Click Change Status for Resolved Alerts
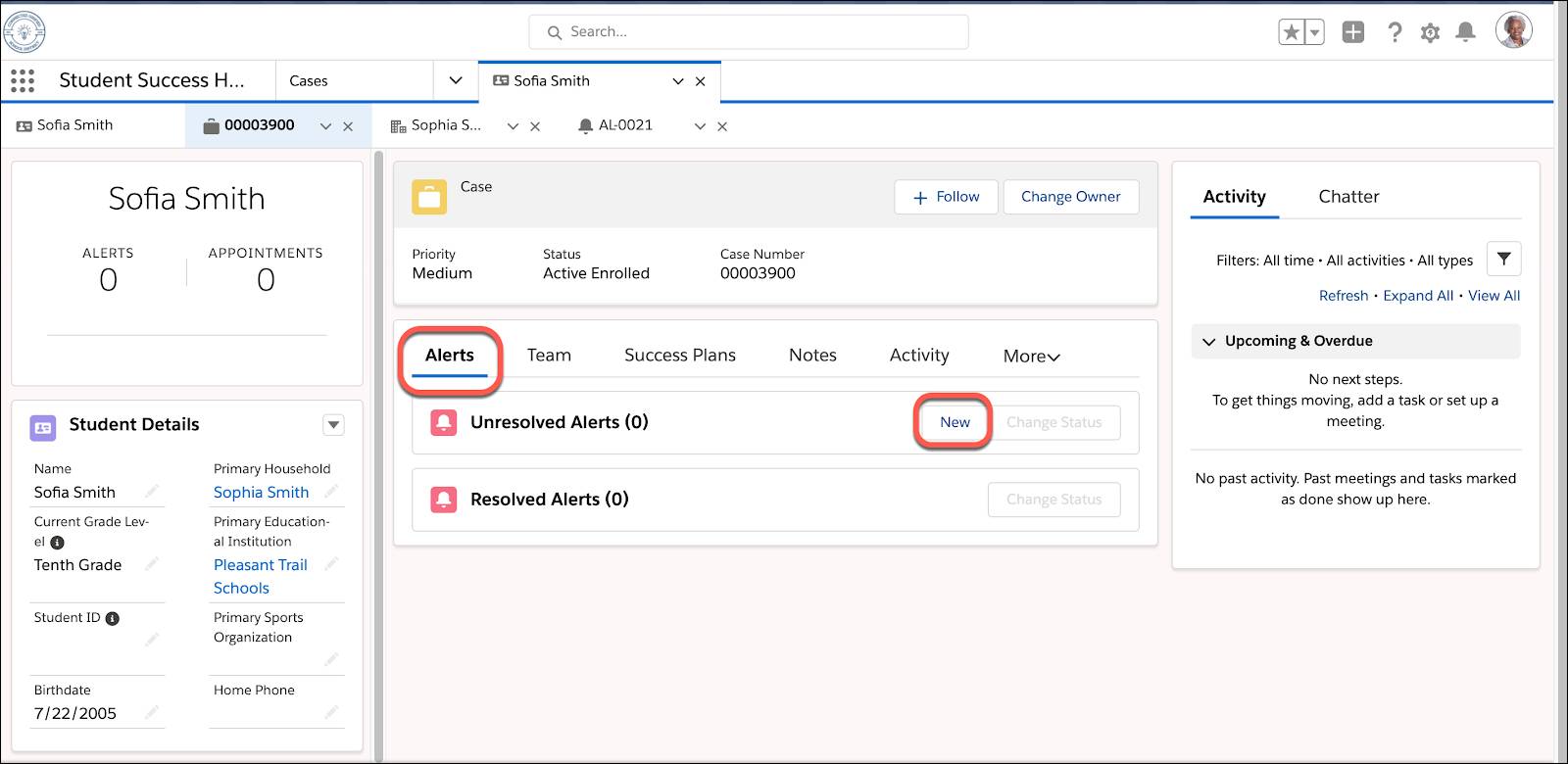The width and height of the screenshot is (1568, 764). click(x=1053, y=500)
